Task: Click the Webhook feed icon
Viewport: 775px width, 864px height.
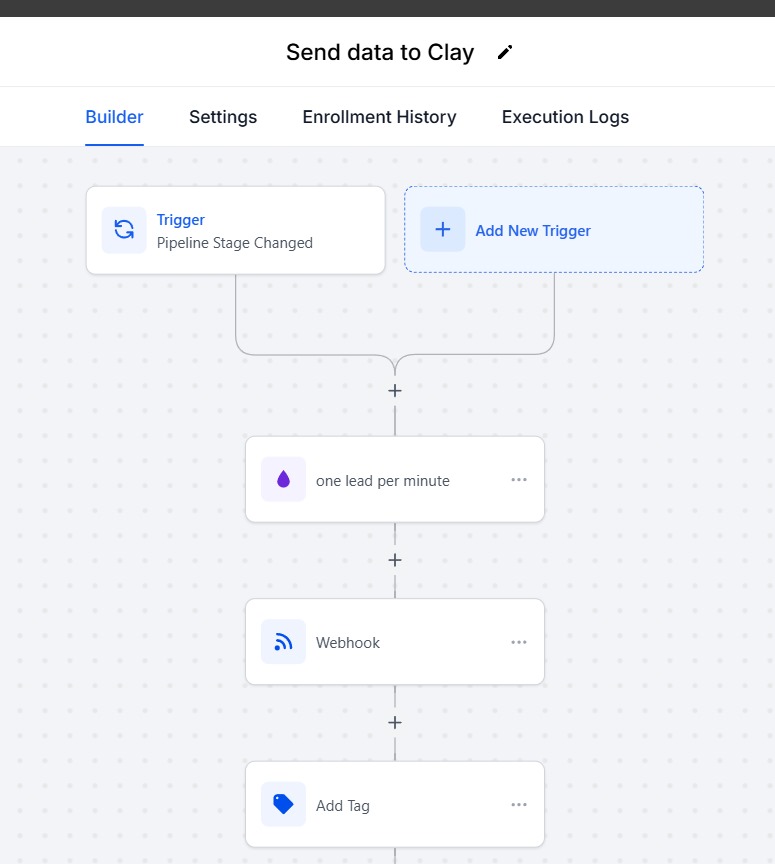Action: pos(283,642)
